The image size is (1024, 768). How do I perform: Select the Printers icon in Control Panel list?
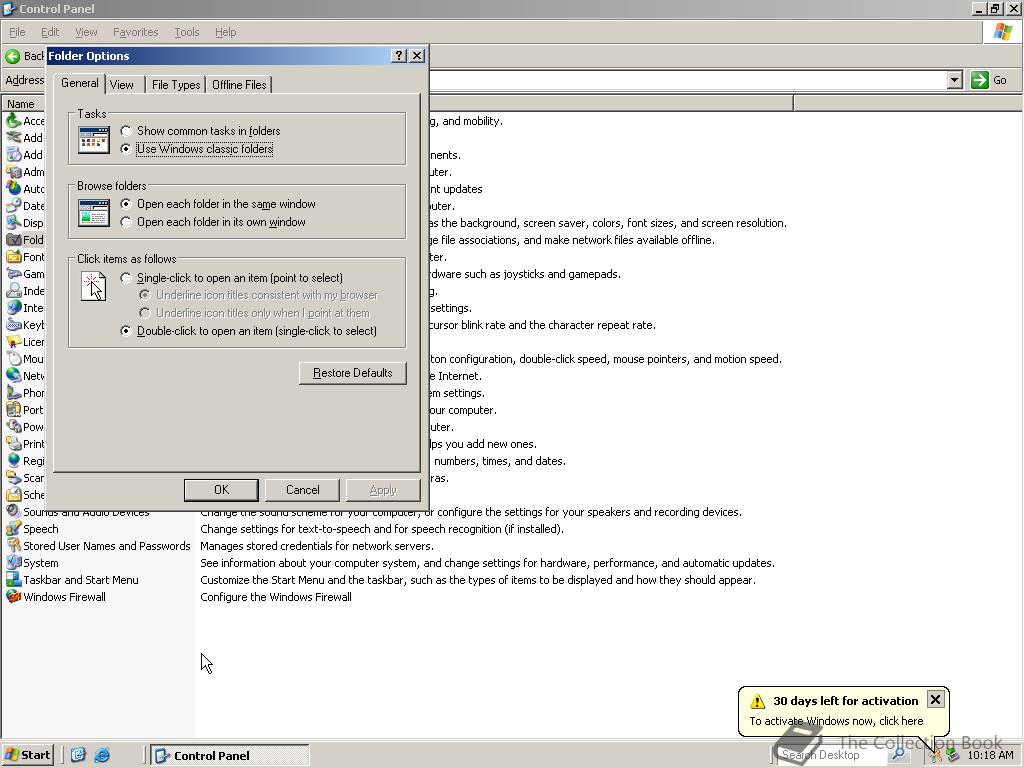14,443
